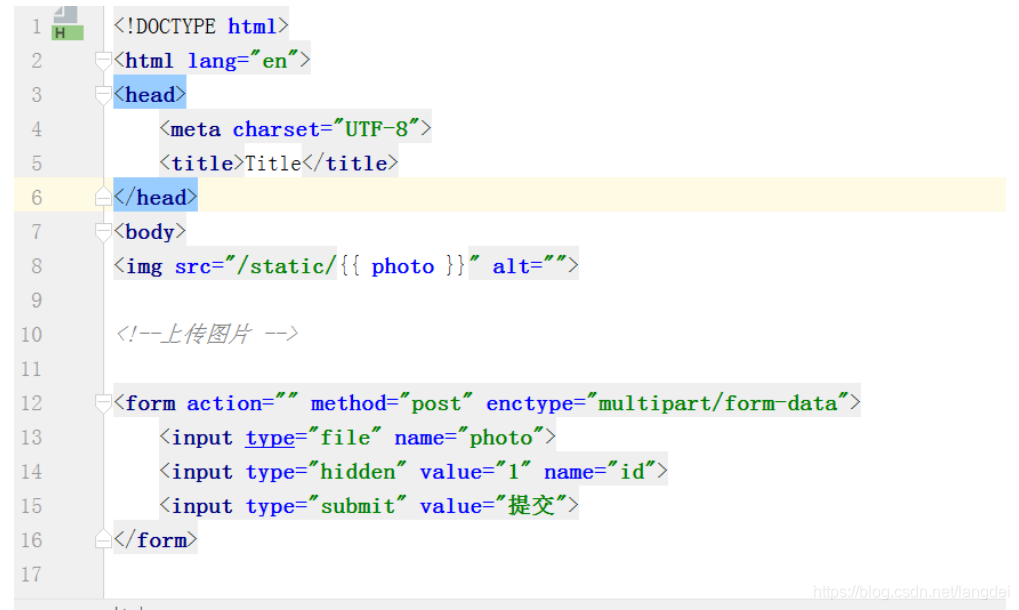Collapse the head tag fold marker on line 3
This screenshot has height=610, width=1019.
coord(103,95)
